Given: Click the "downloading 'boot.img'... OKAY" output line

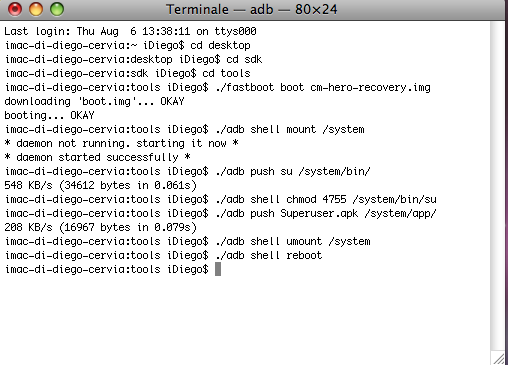Looking at the screenshot, I should (94, 101).
